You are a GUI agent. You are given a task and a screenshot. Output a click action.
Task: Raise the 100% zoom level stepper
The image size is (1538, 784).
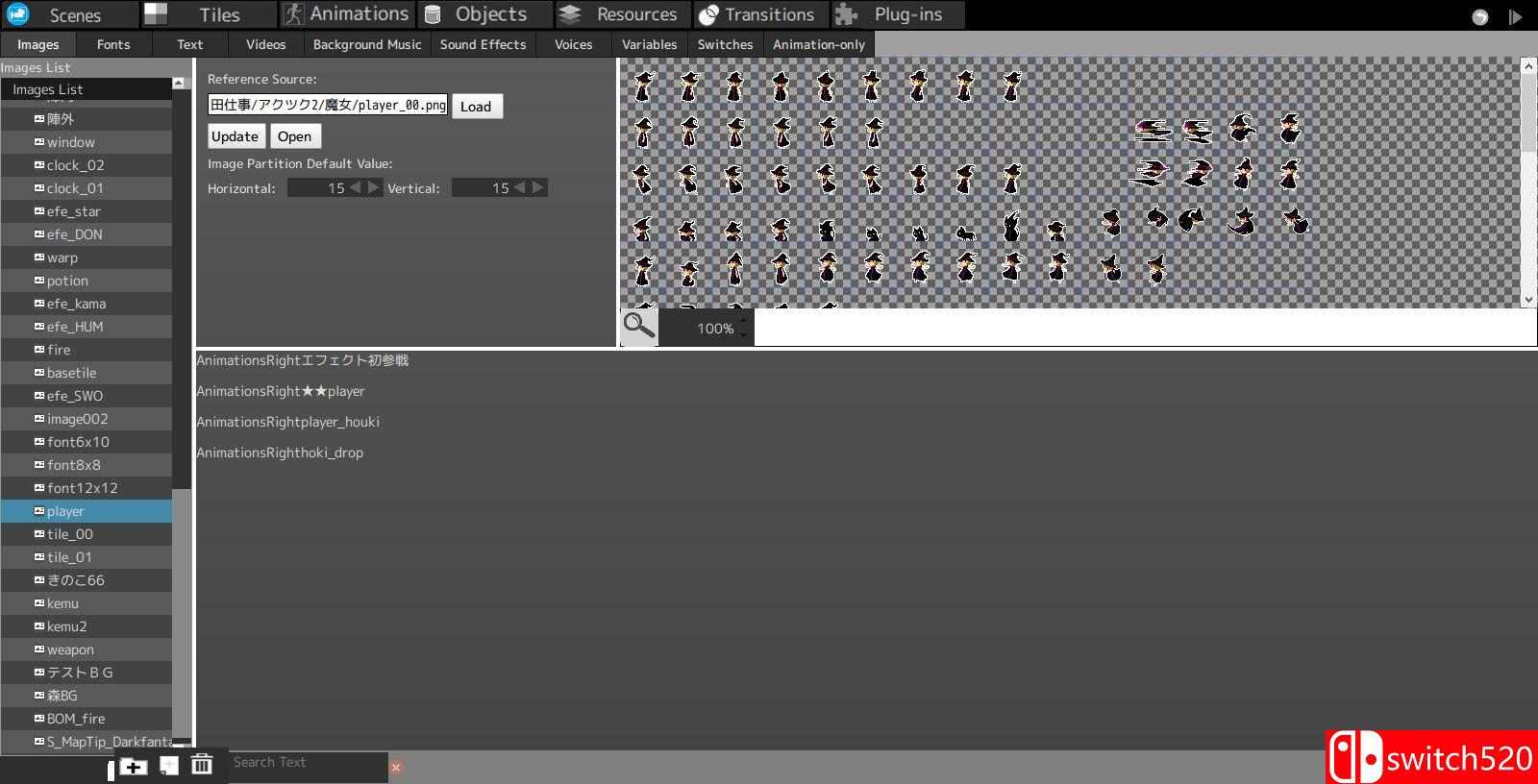[743, 321]
